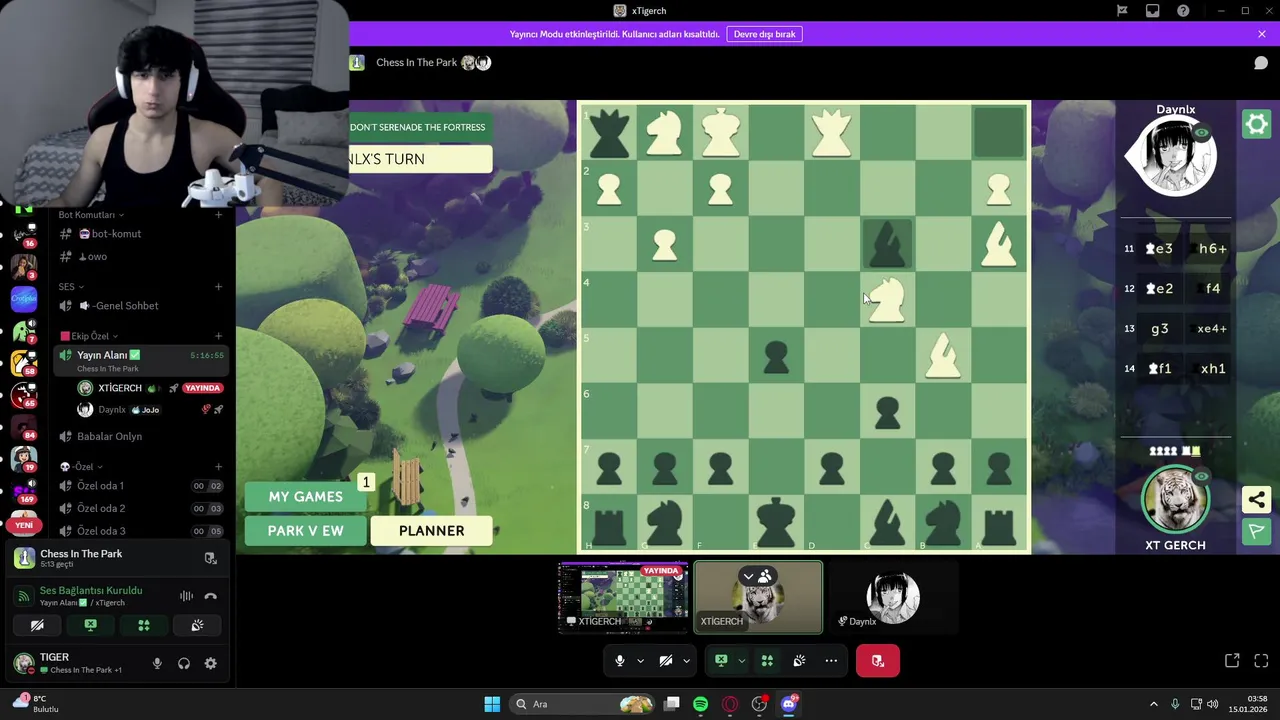Viewport: 1280px width, 720px height.
Task: Select the Daynlx participant tile
Action: pos(893,597)
